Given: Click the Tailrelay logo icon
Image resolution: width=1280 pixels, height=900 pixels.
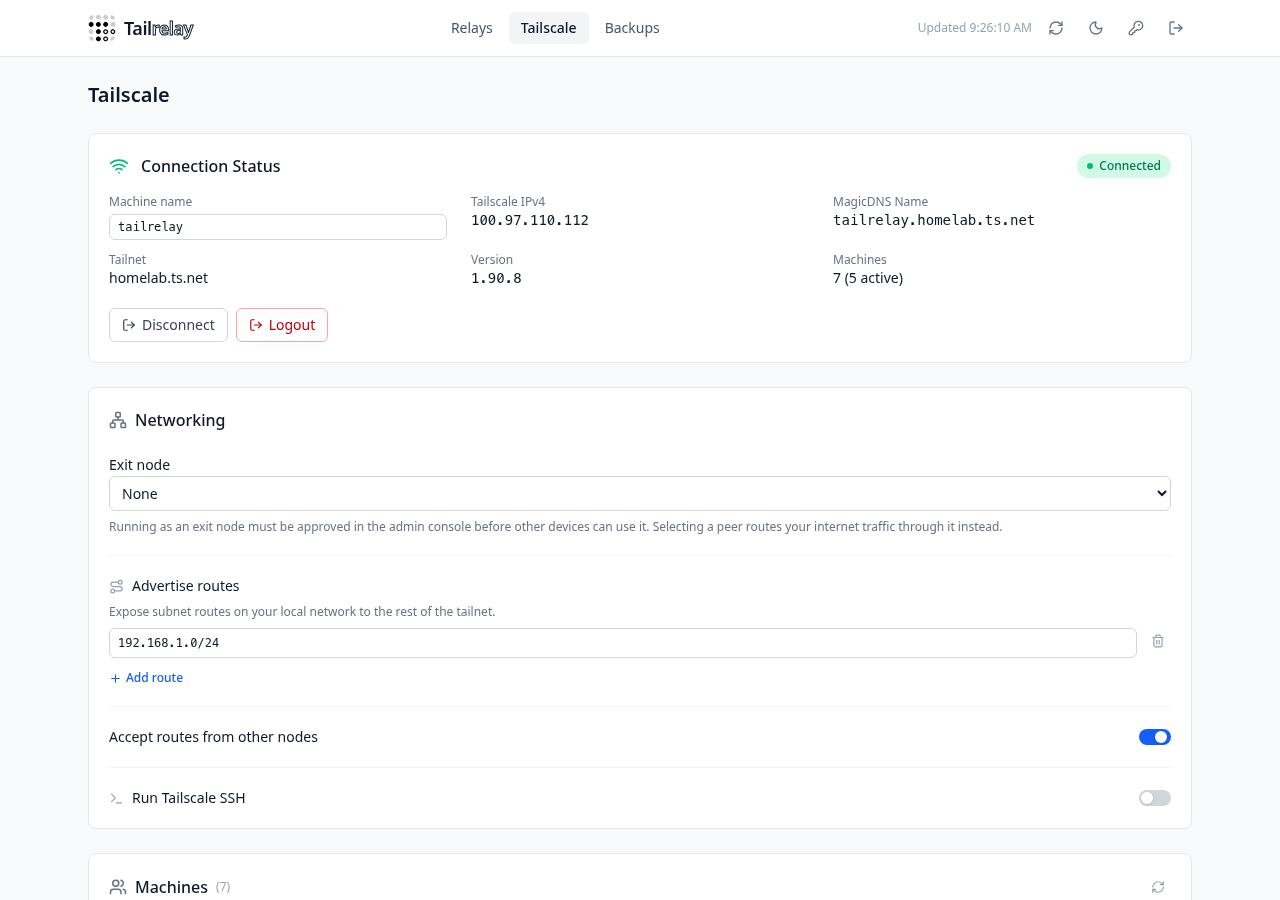Looking at the screenshot, I should [x=102, y=28].
